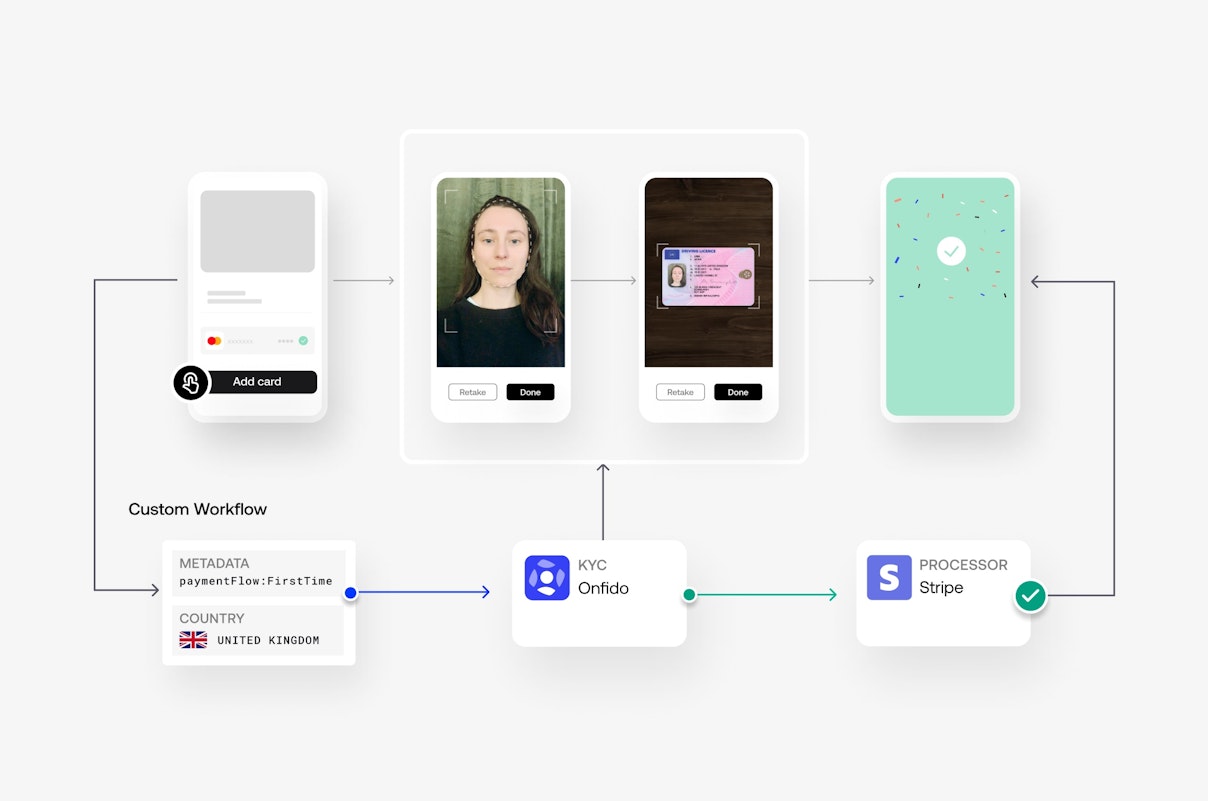Click the green check in Mastercard row
This screenshot has width=1208, height=801.
[x=303, y=341]
